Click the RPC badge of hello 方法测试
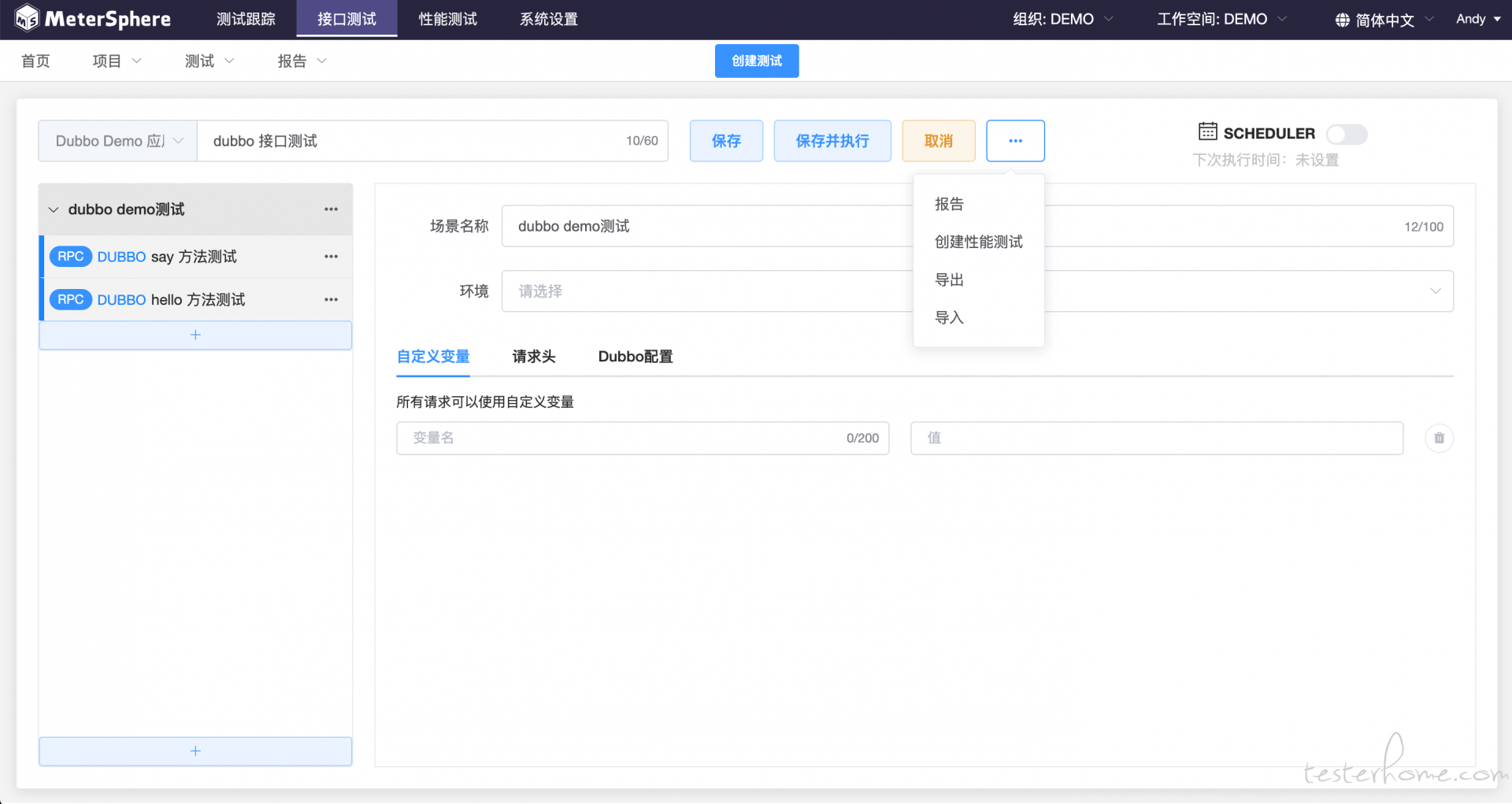 pyautogui.click(x=71, y=300)
